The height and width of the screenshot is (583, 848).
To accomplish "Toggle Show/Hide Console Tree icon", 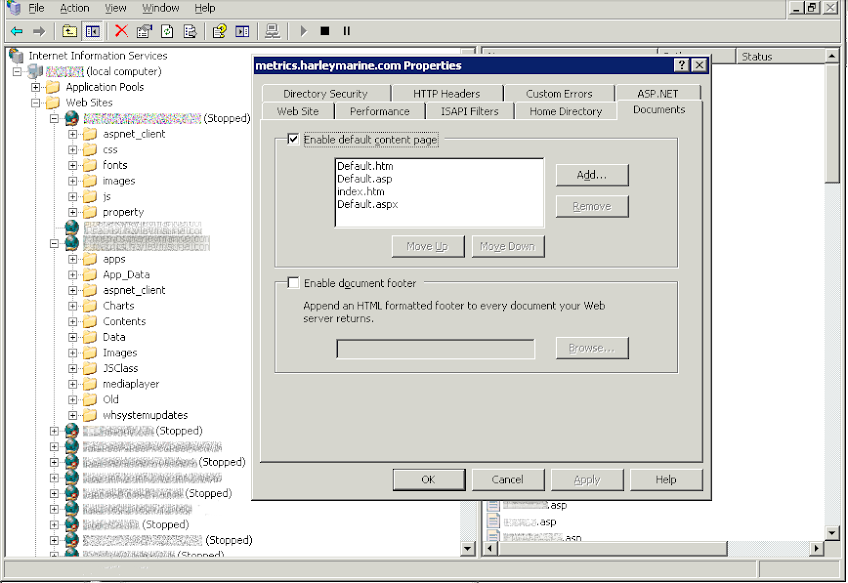I will pyautogui.click(x=92, y=31).
